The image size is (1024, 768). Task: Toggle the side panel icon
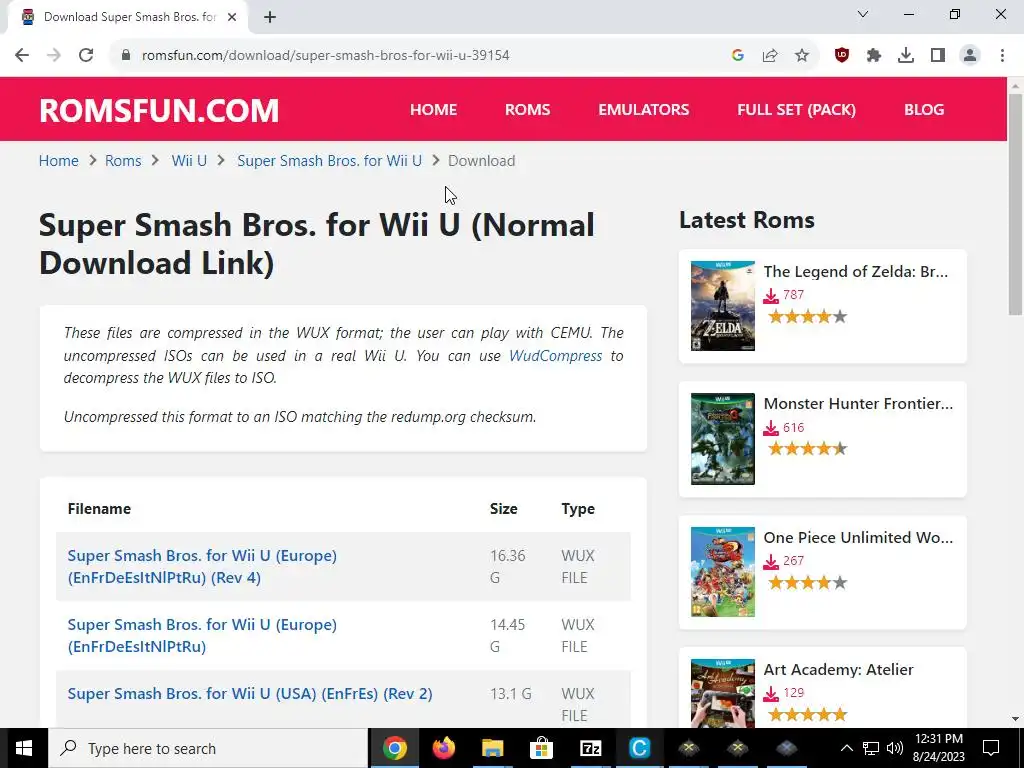point(938,56)
